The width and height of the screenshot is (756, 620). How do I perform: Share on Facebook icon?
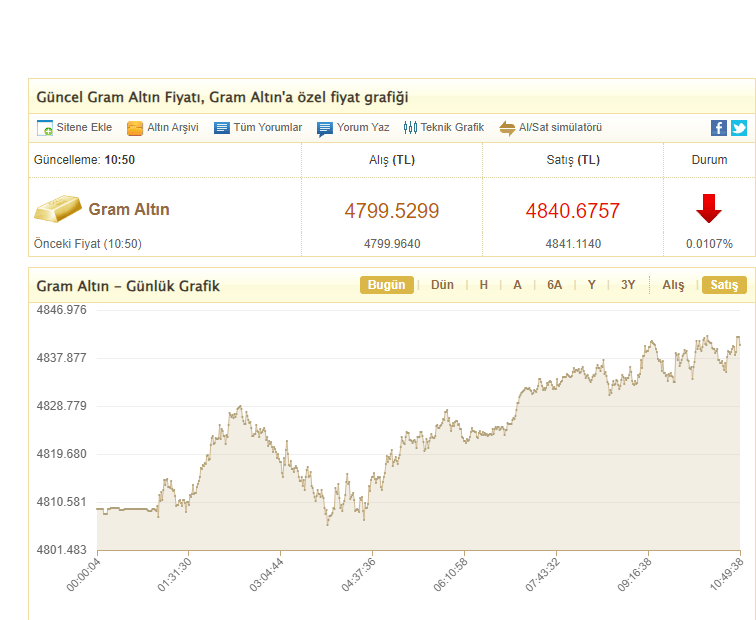click(x=719, y=128)
